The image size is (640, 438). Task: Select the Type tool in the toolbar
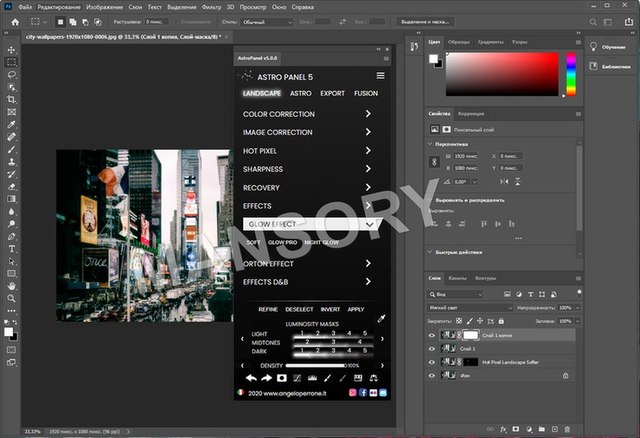[x=11, y=248]
